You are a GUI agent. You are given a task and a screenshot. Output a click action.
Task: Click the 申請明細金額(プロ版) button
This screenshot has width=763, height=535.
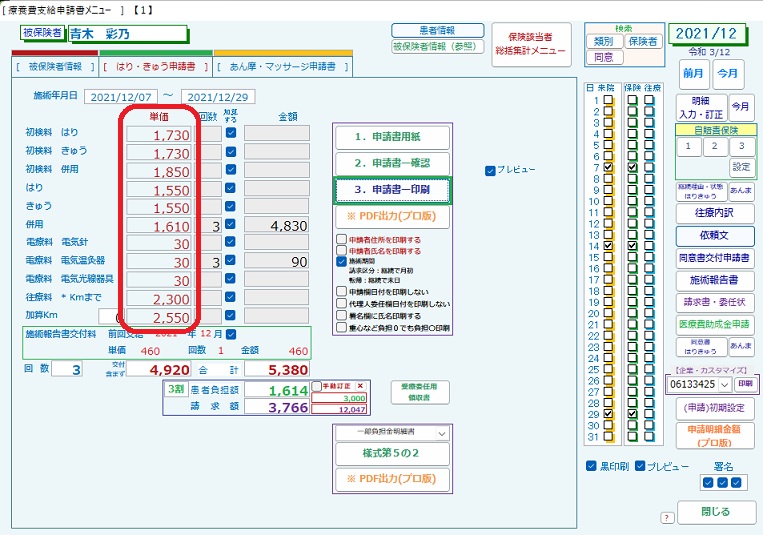tap(714, 436)
